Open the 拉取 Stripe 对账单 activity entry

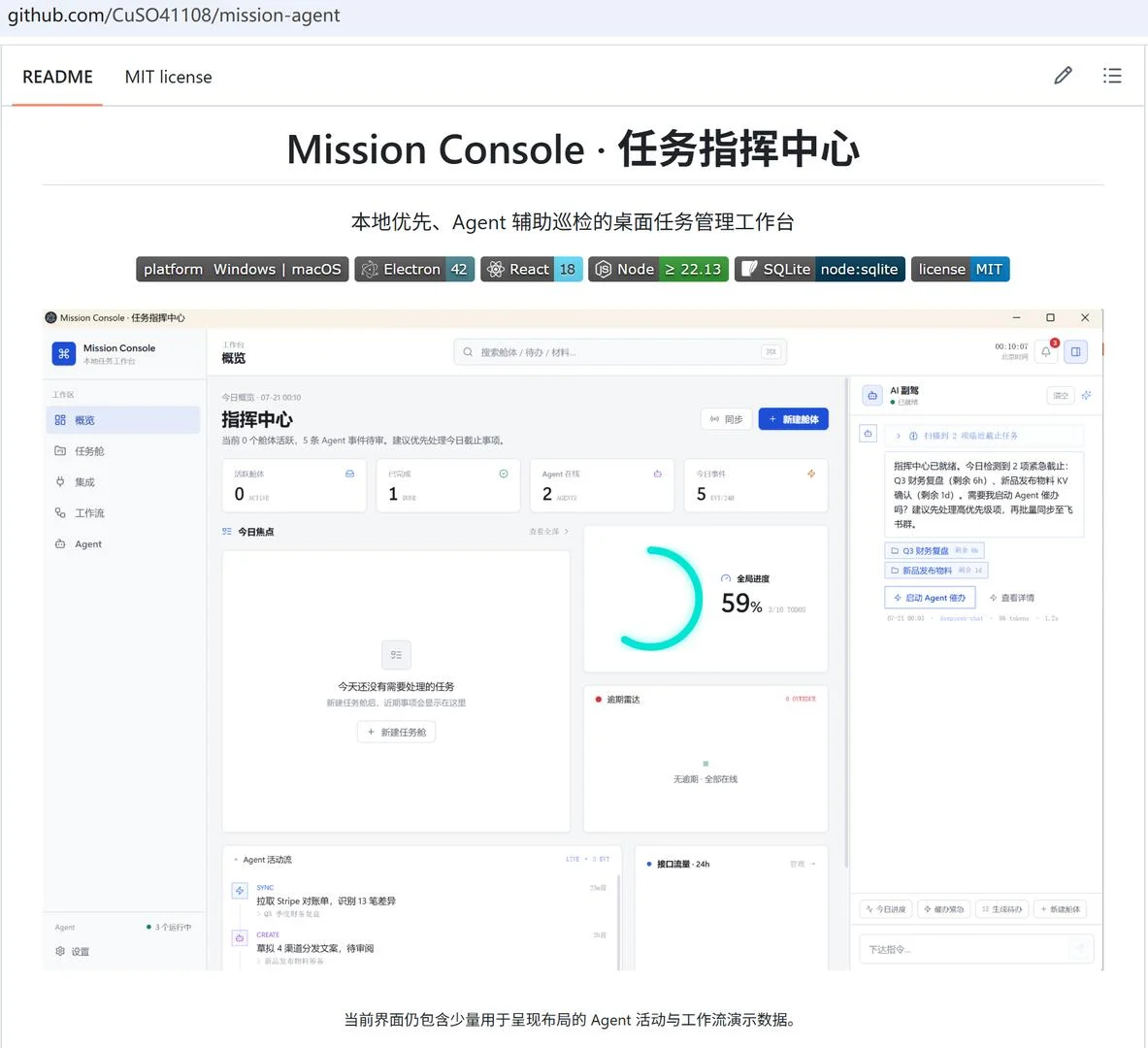click(x=326, y=901)
